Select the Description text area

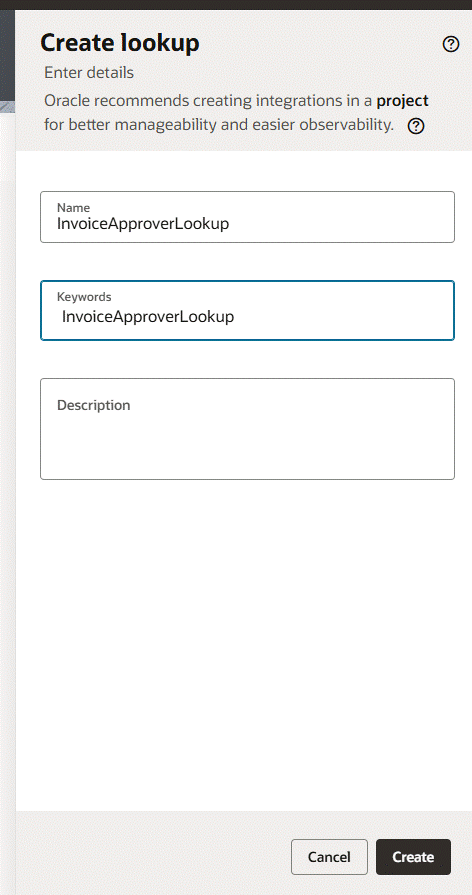[x=247, y=429]
